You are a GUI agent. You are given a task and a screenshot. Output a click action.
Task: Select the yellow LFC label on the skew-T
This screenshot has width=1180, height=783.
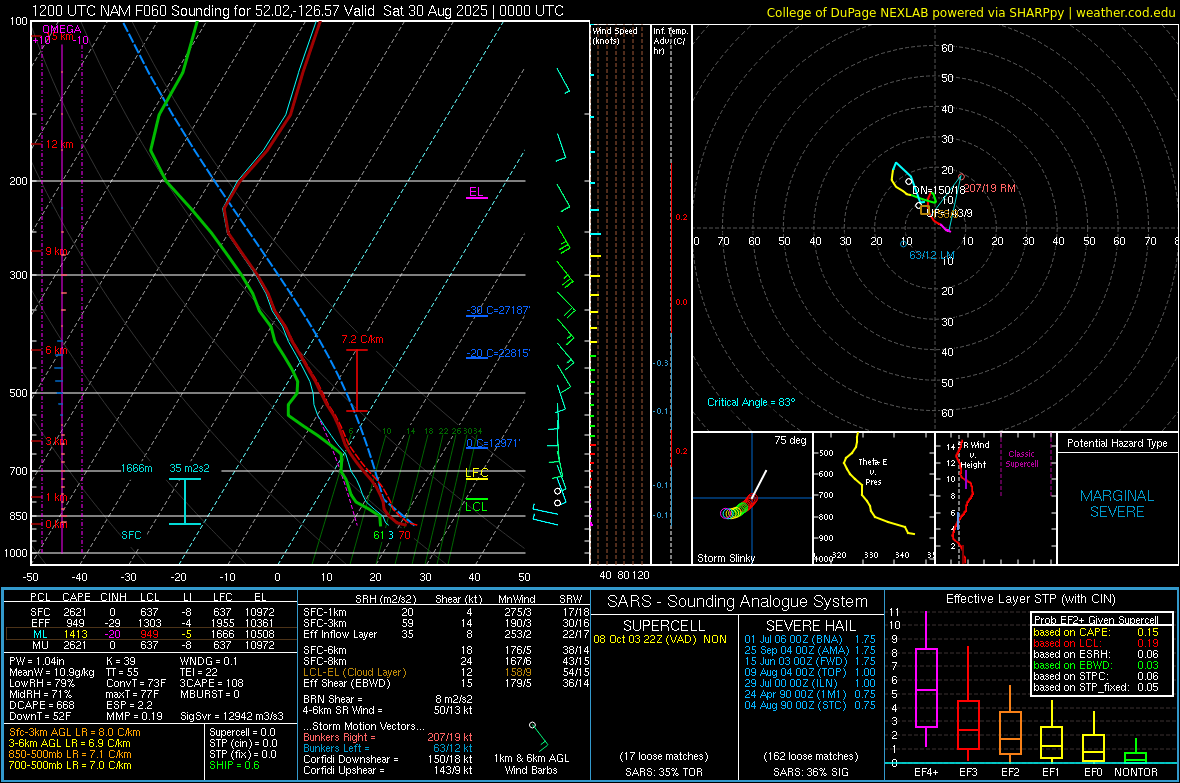(476, 473)
